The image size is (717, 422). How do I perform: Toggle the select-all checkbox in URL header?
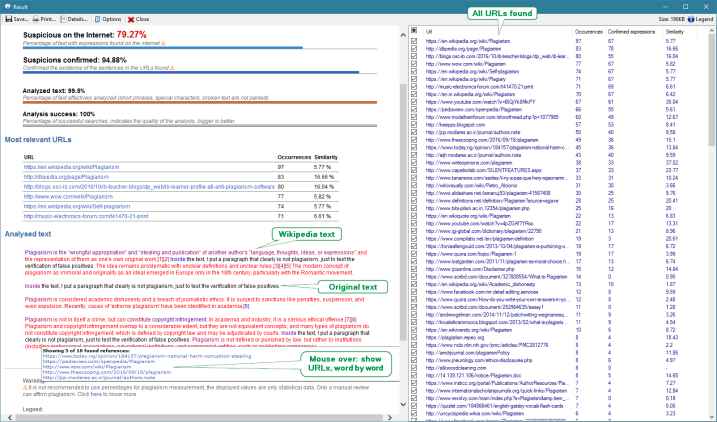[414, 32]
